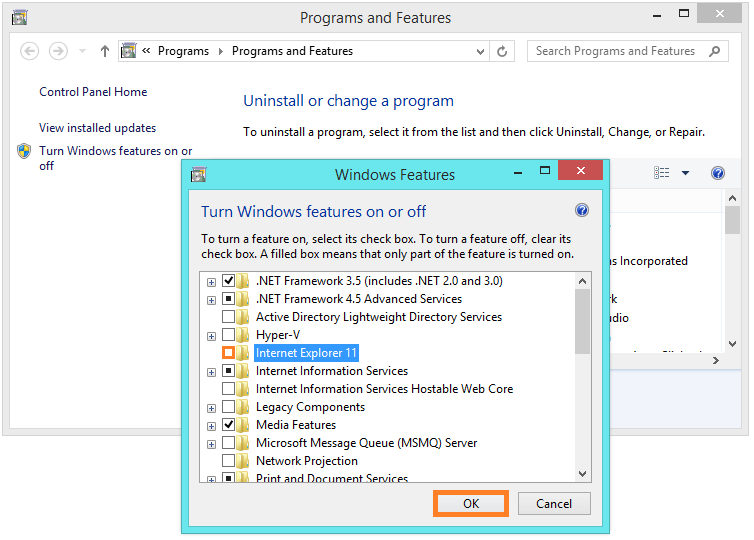Check Microsoft Message Queue Server checkbox
This screenshot has width=754, height=540.
point(228,443)
